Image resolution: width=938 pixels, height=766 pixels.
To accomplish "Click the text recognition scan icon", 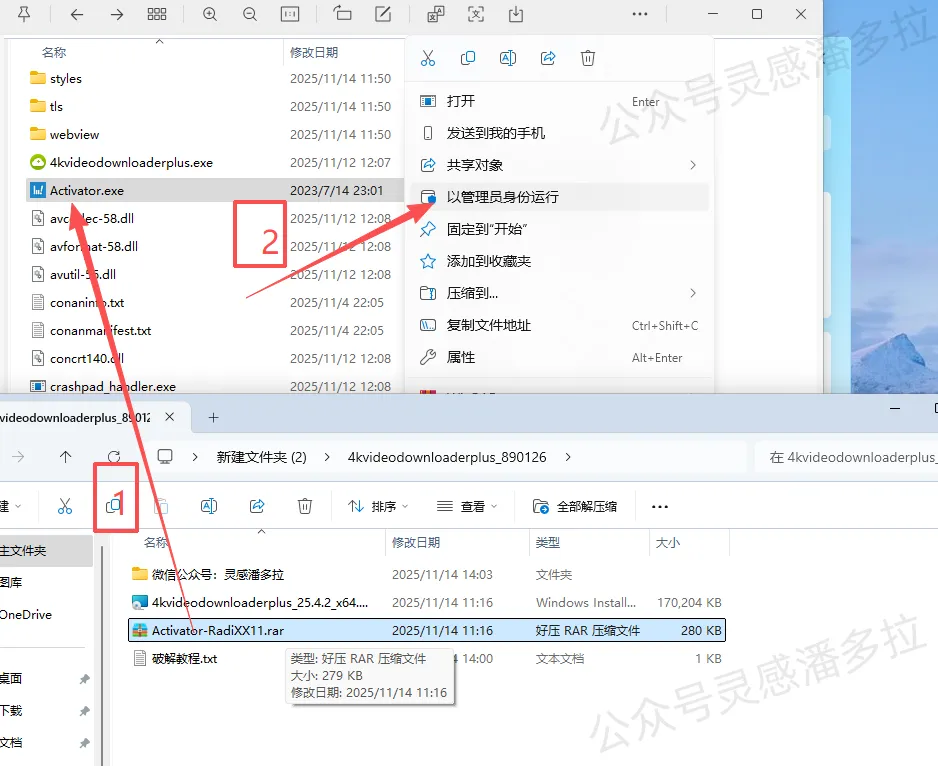I will tap(476, 14).
